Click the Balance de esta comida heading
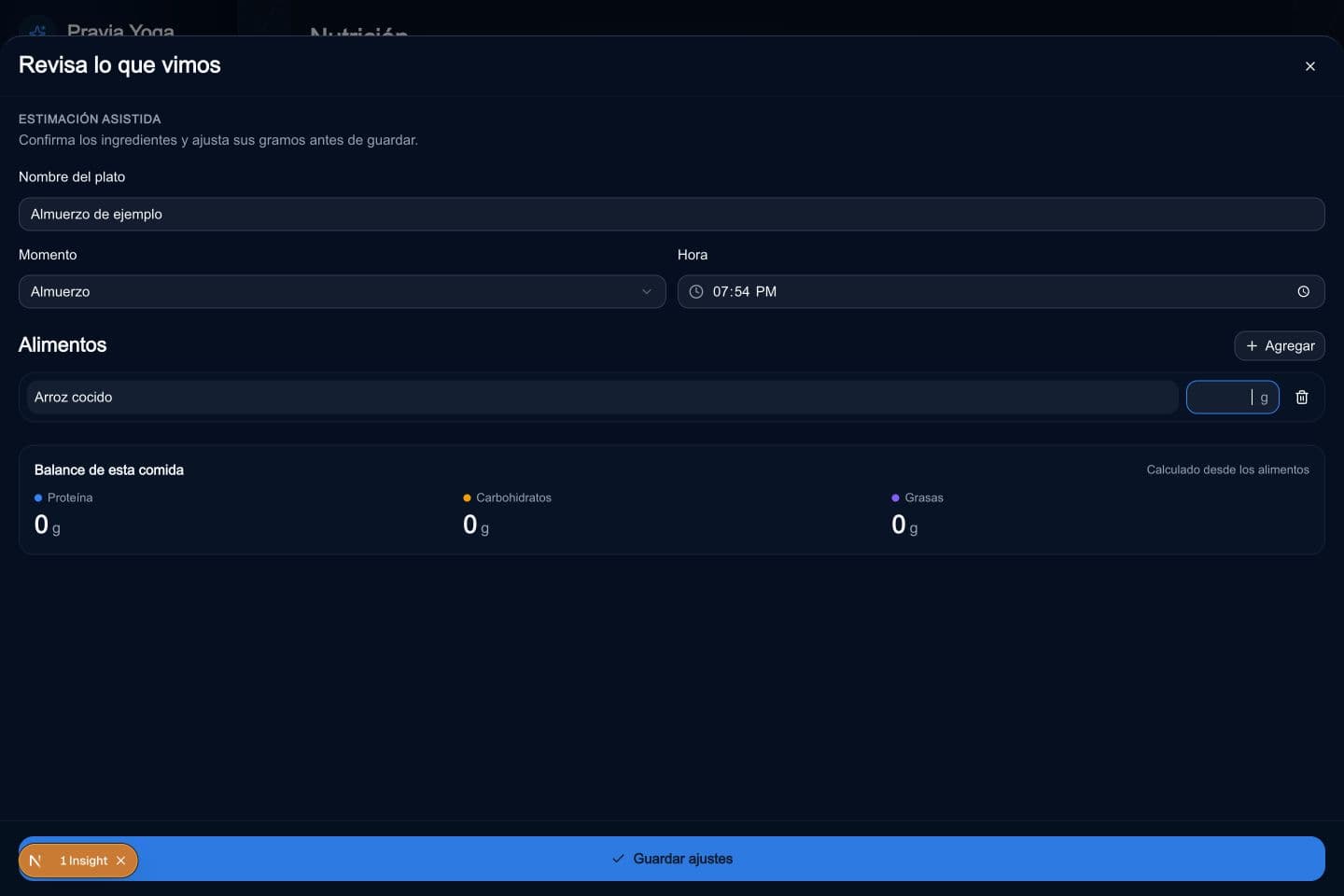The image size is (1344, 896). 109,470
